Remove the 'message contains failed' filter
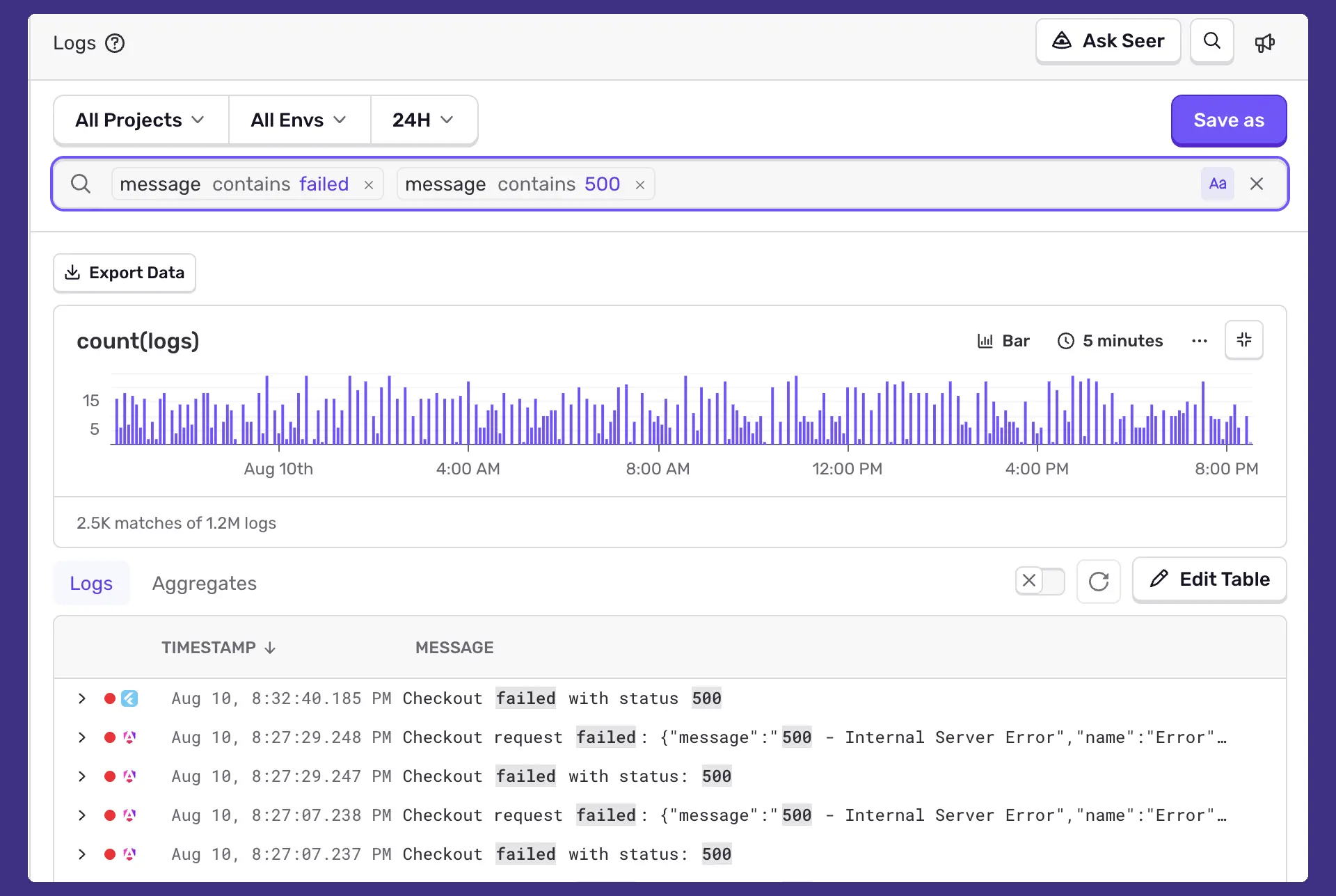 (x=369, y=185)
